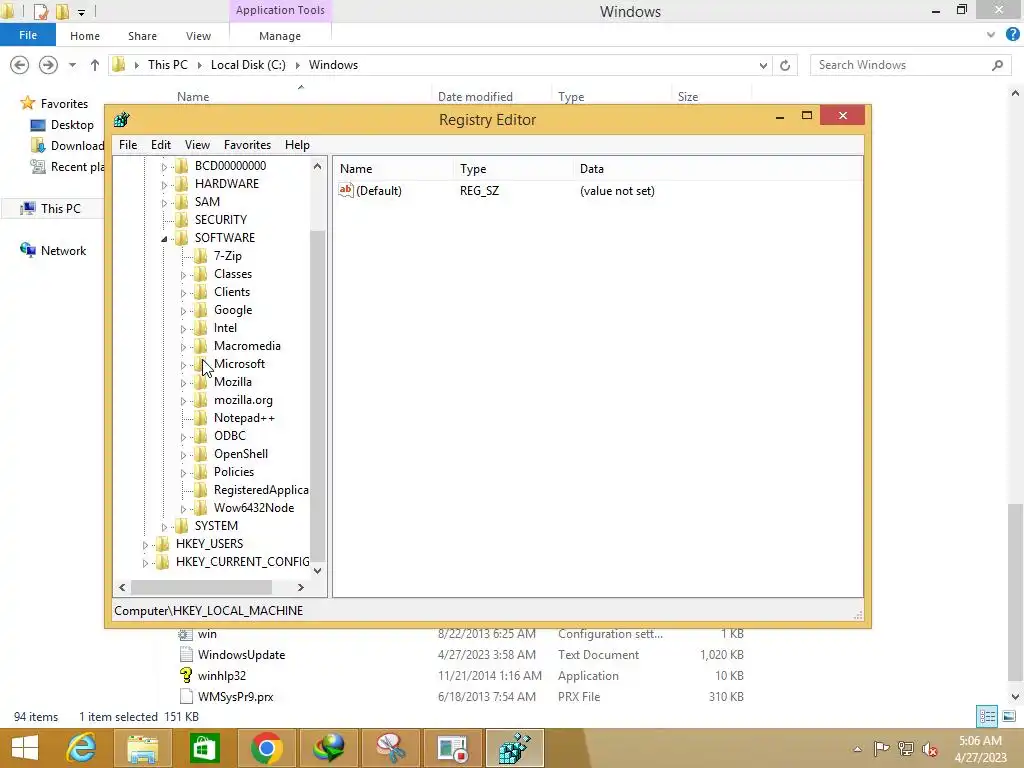Viewport: 1024px width, 768px height.
Task: Go back in File Explorer
Action: click(20, 65)
